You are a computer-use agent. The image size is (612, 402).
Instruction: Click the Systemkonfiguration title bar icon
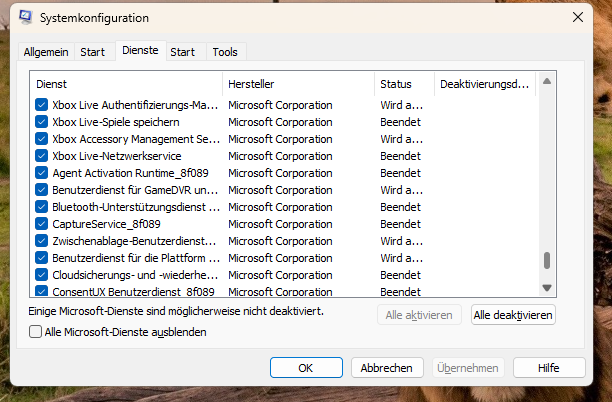25,18
